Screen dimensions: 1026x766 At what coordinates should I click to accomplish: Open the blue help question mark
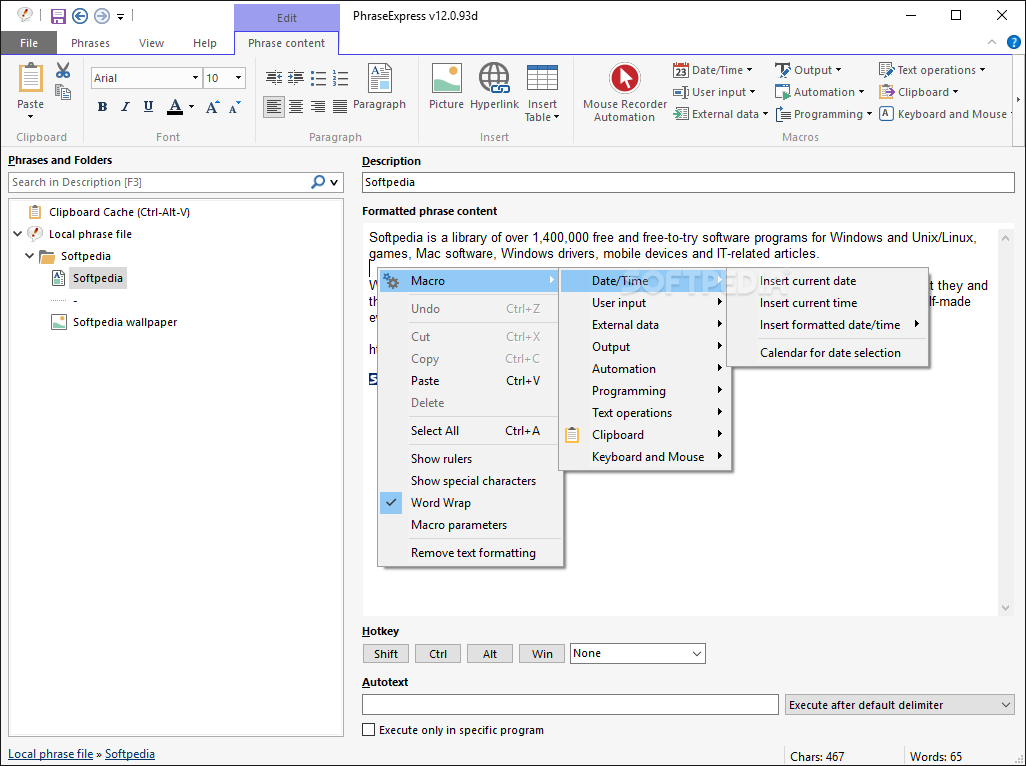1014,43
